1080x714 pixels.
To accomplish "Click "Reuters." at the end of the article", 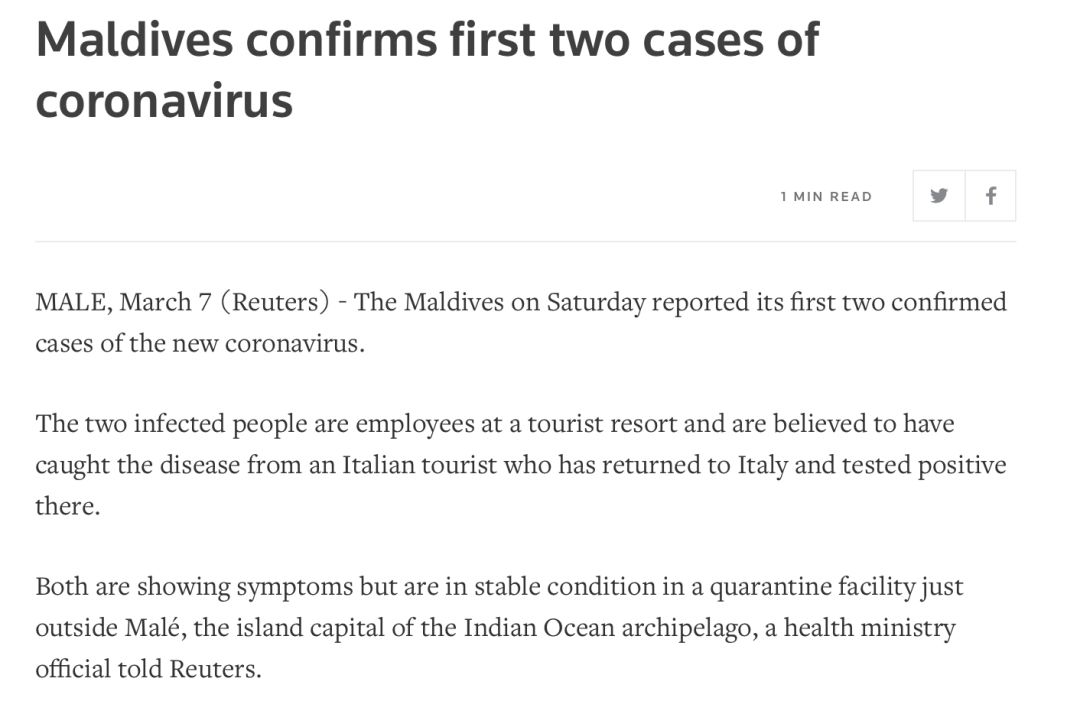I will pyautogui.click(x=216, y=669).
